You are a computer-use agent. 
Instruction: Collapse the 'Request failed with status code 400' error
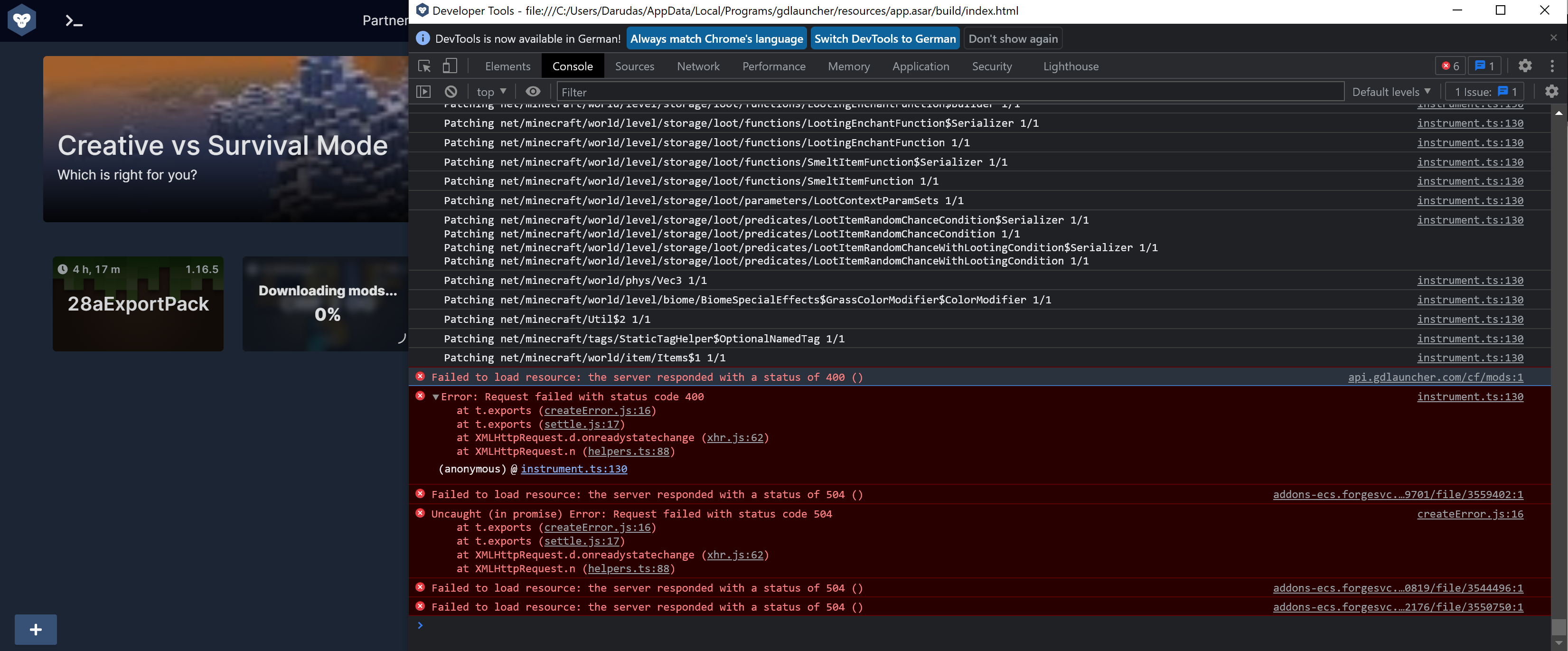tap(435, 396)
